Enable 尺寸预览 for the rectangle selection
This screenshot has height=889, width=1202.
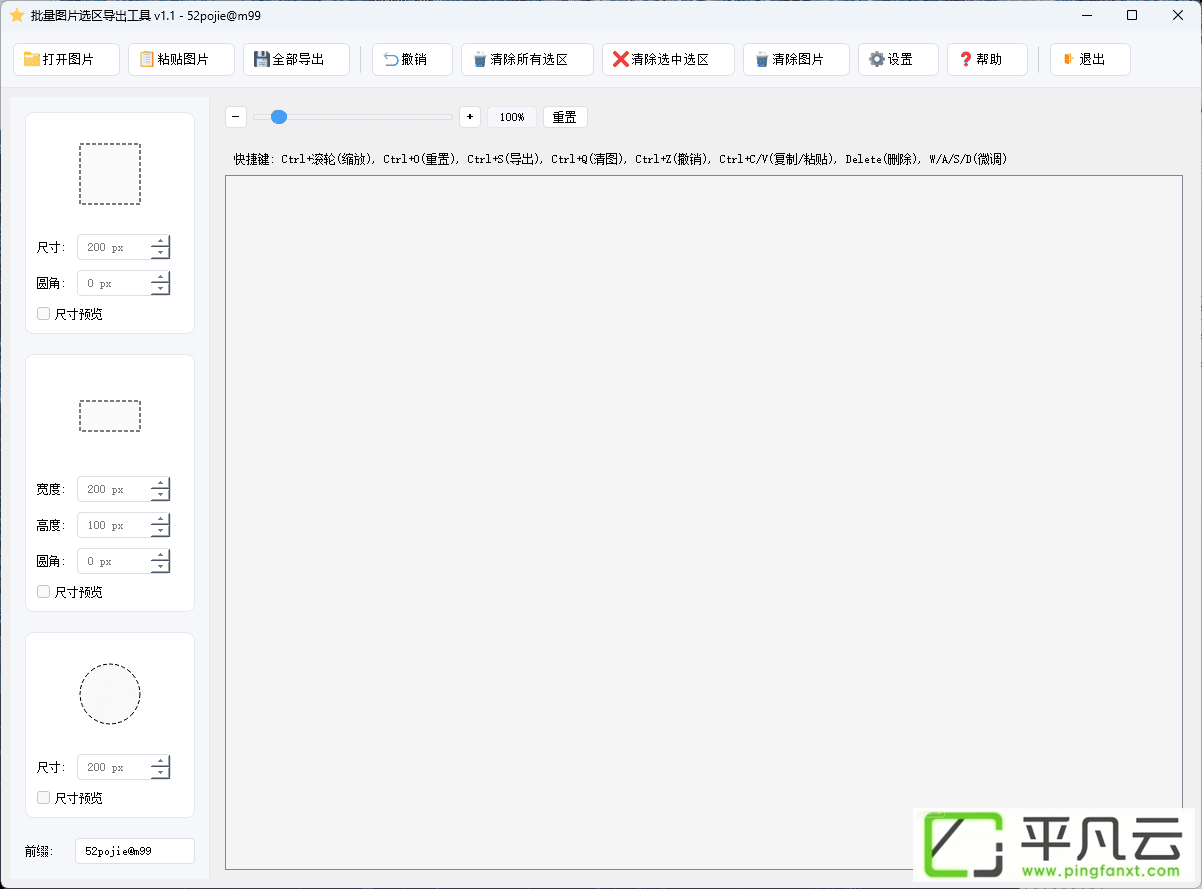[x=43, y=592]
